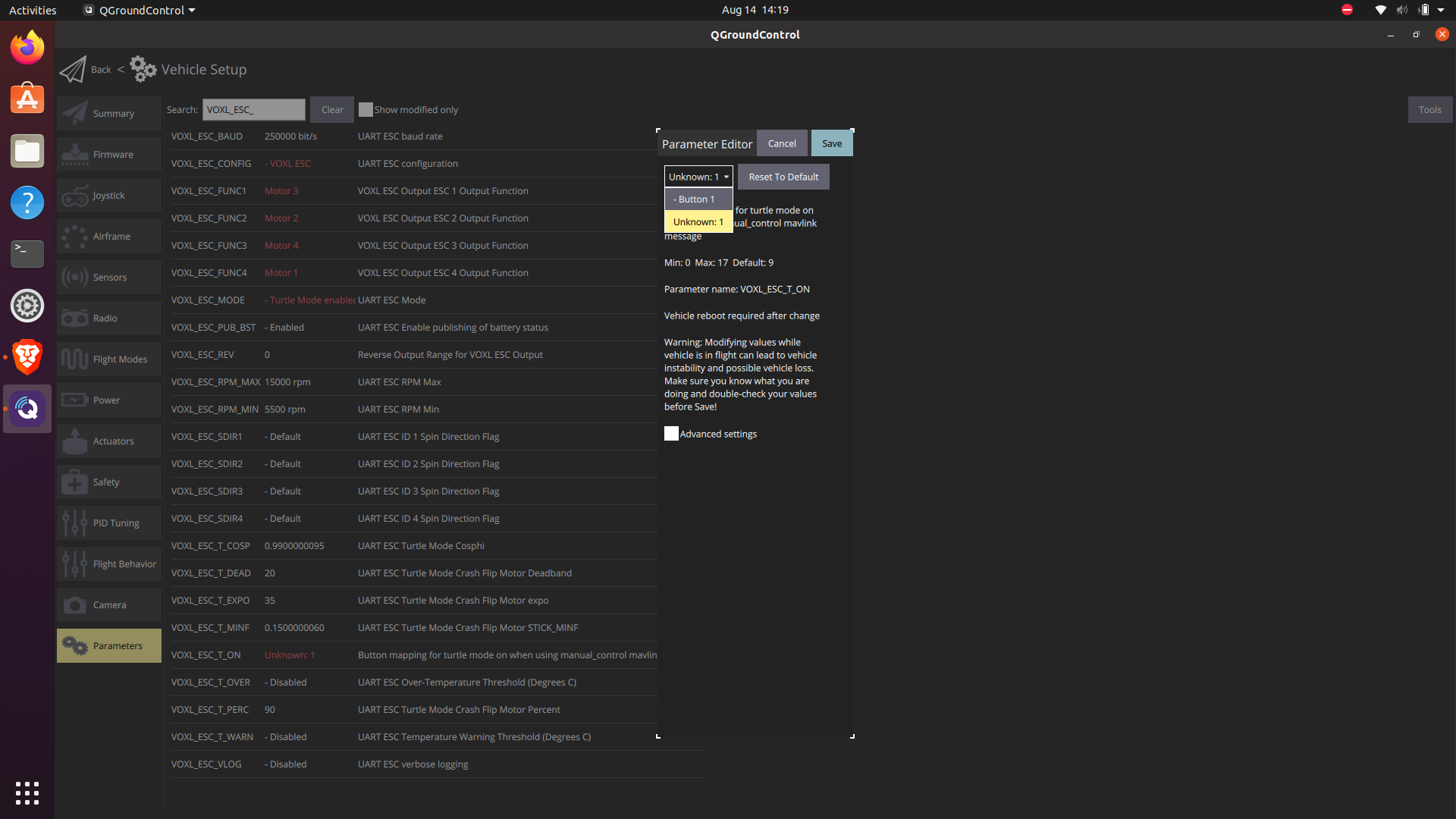Open Activities overview

coord(33,10)
